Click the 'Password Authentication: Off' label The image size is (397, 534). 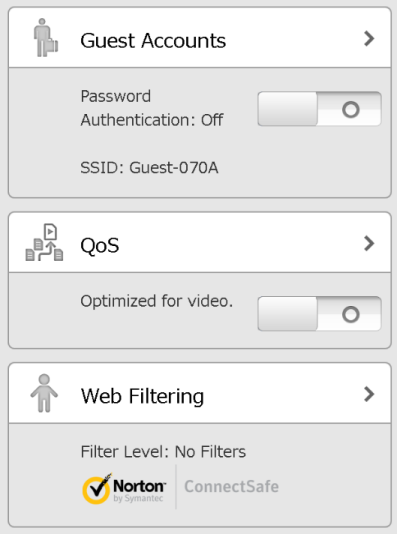point(152,108)
